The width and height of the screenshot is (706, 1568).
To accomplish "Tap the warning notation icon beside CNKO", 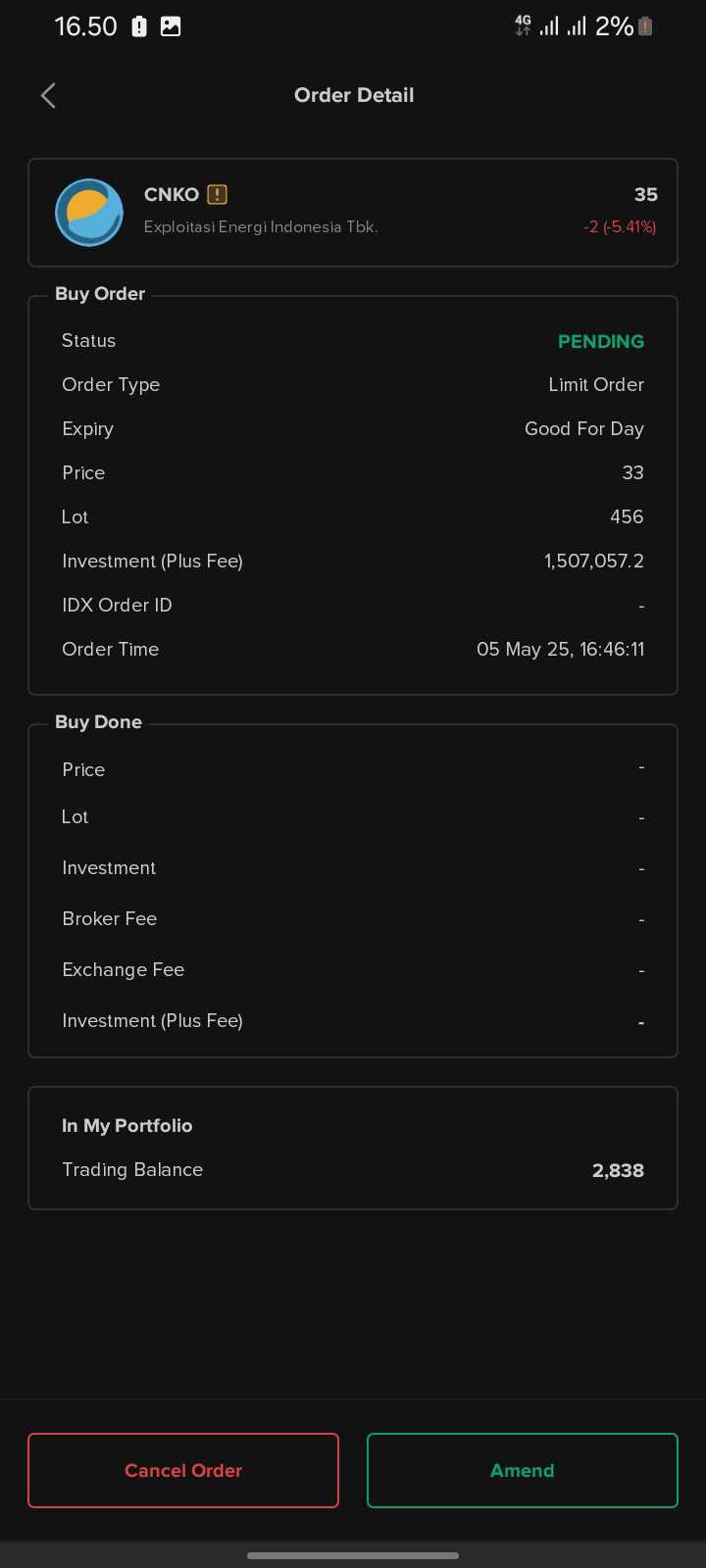I will click(218, 194).
